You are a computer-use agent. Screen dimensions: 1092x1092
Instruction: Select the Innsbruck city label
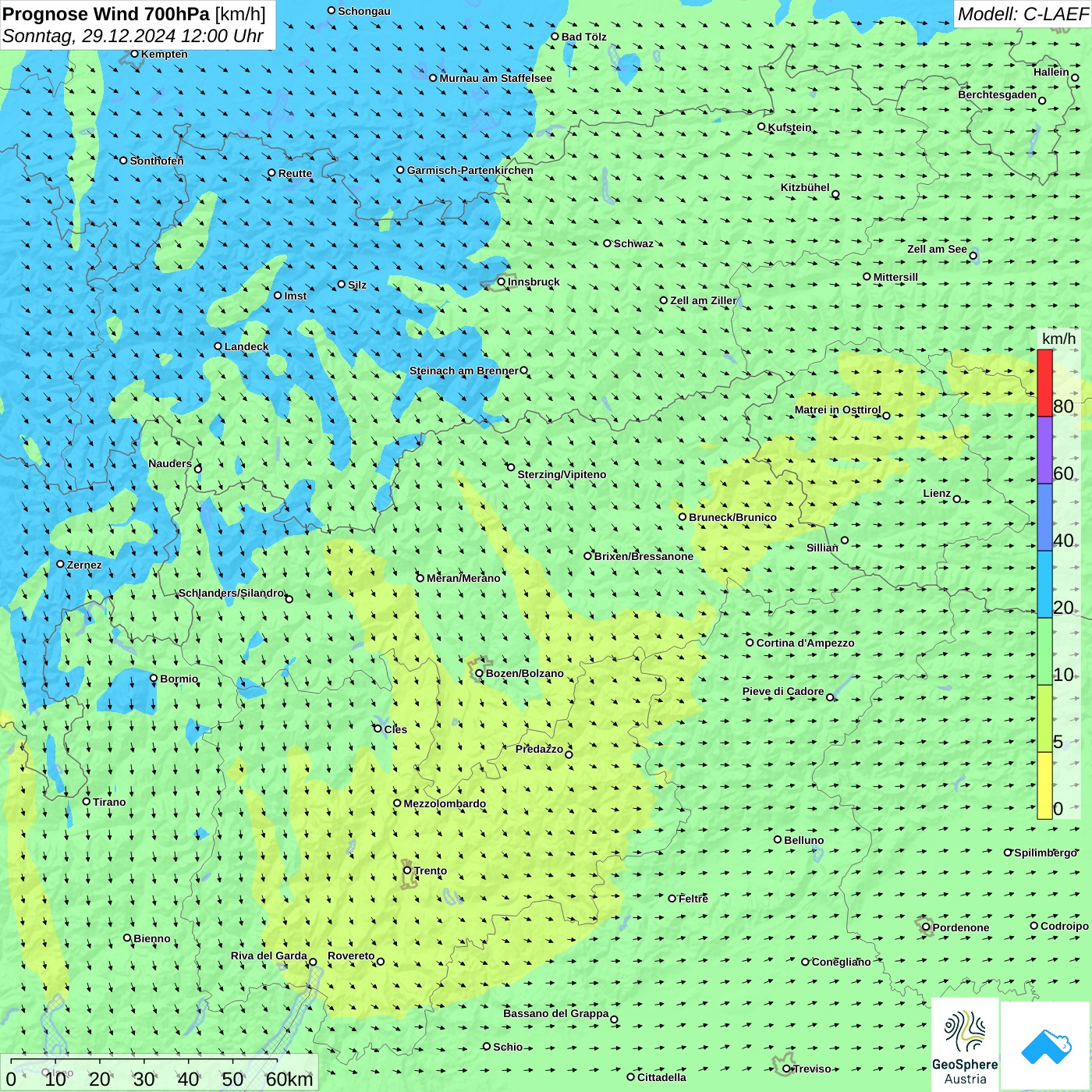534,282
